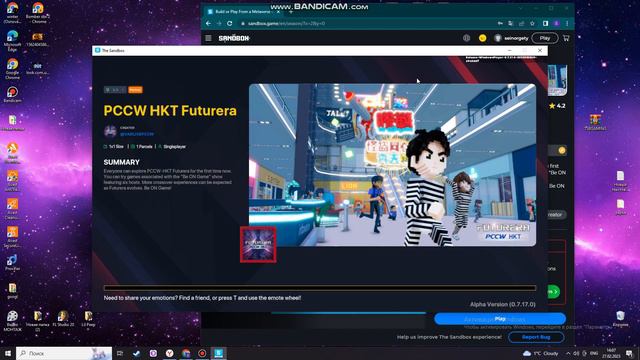Open Yandex browser from taskbar
640x360 pixels.
pos(169,353)
